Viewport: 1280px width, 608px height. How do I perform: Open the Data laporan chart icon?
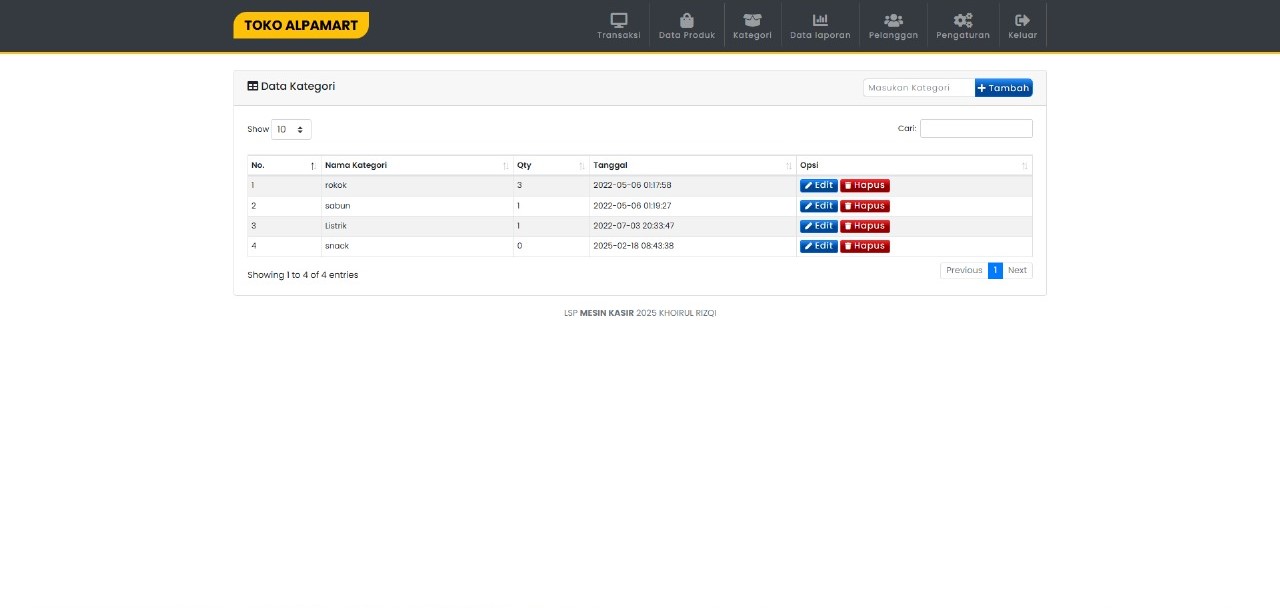820,20
